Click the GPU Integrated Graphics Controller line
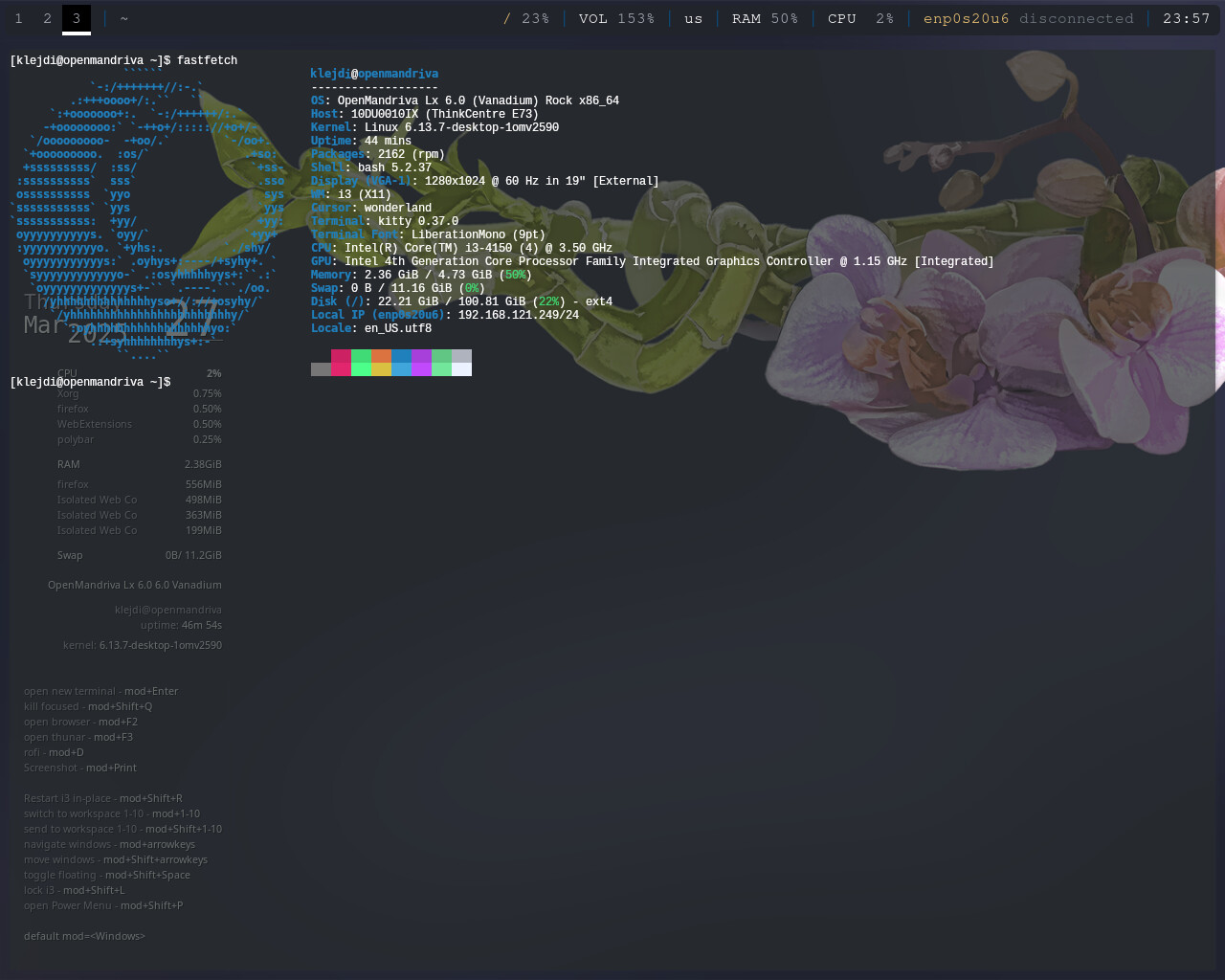The image size is (1225, 980). 652,261
